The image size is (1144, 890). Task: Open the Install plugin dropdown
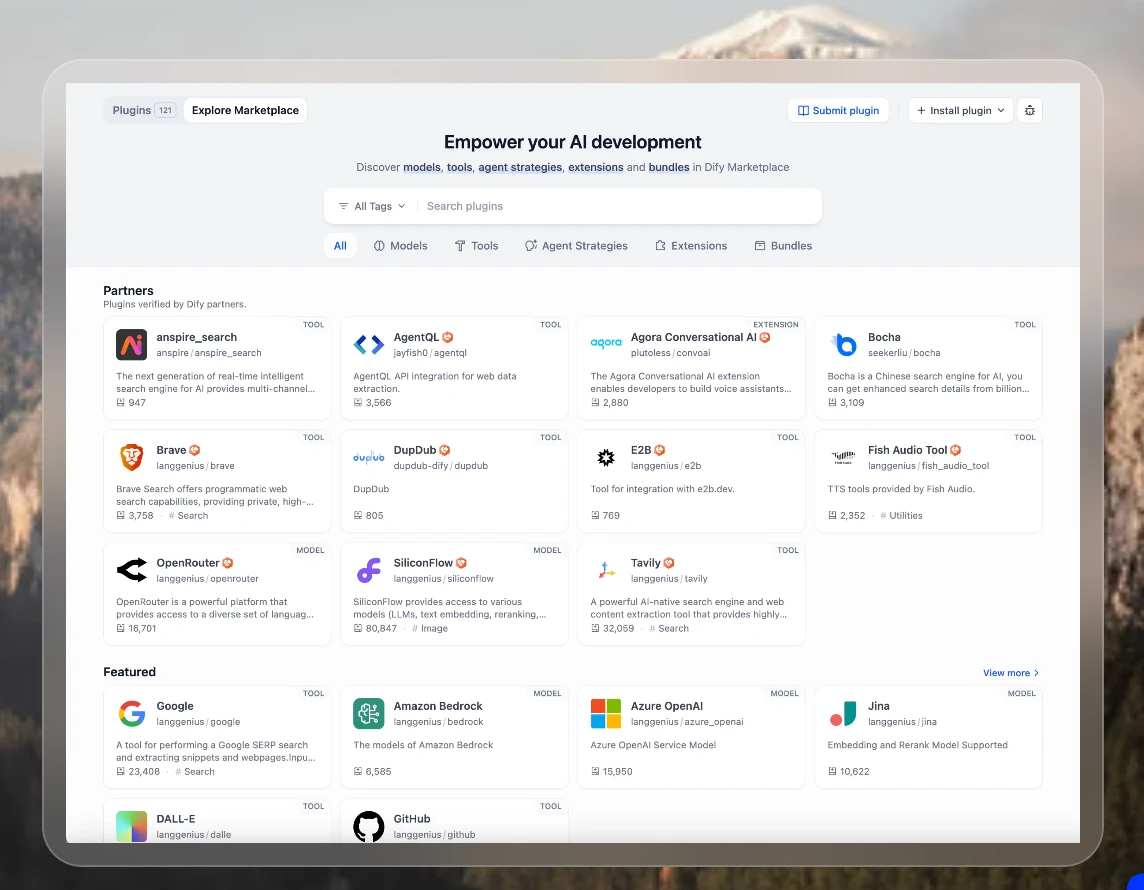(960, 110)
